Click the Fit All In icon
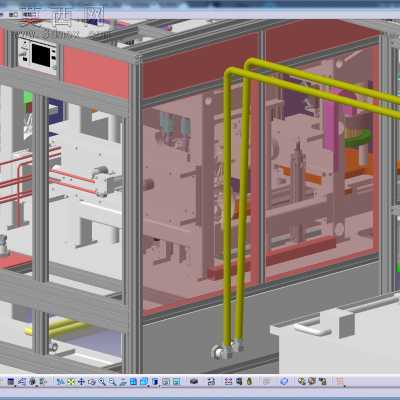 point(71,381)
